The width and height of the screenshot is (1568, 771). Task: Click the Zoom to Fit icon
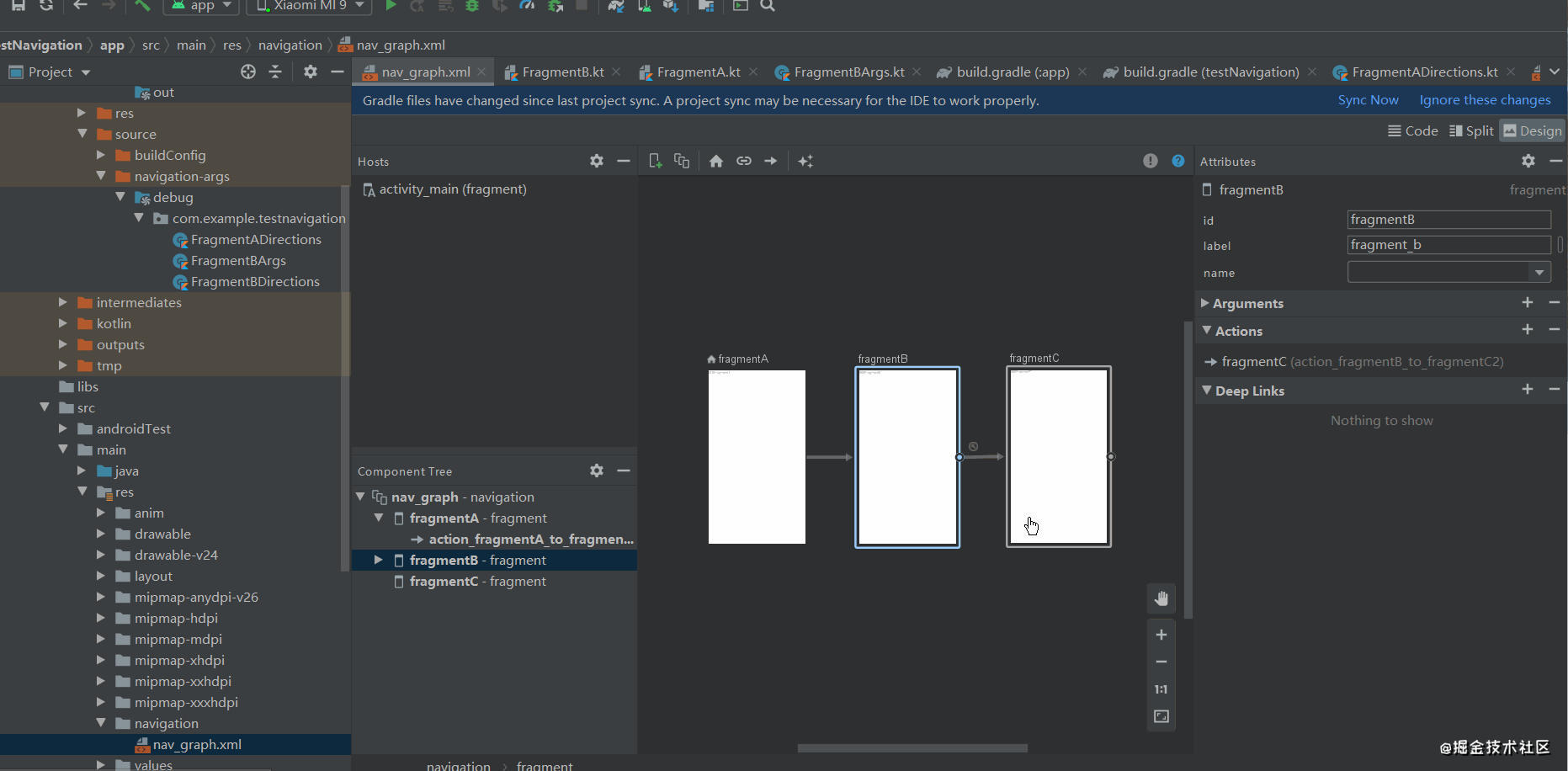[1161, 716]
